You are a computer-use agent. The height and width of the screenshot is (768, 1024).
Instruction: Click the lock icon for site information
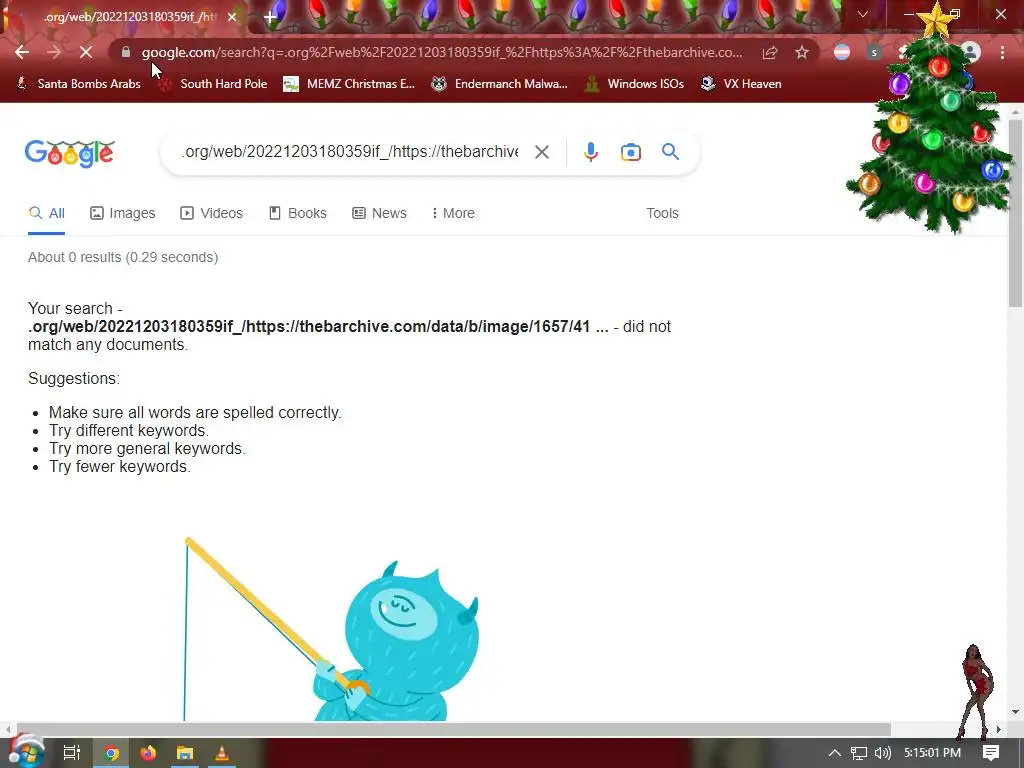(x=126, y=52)
